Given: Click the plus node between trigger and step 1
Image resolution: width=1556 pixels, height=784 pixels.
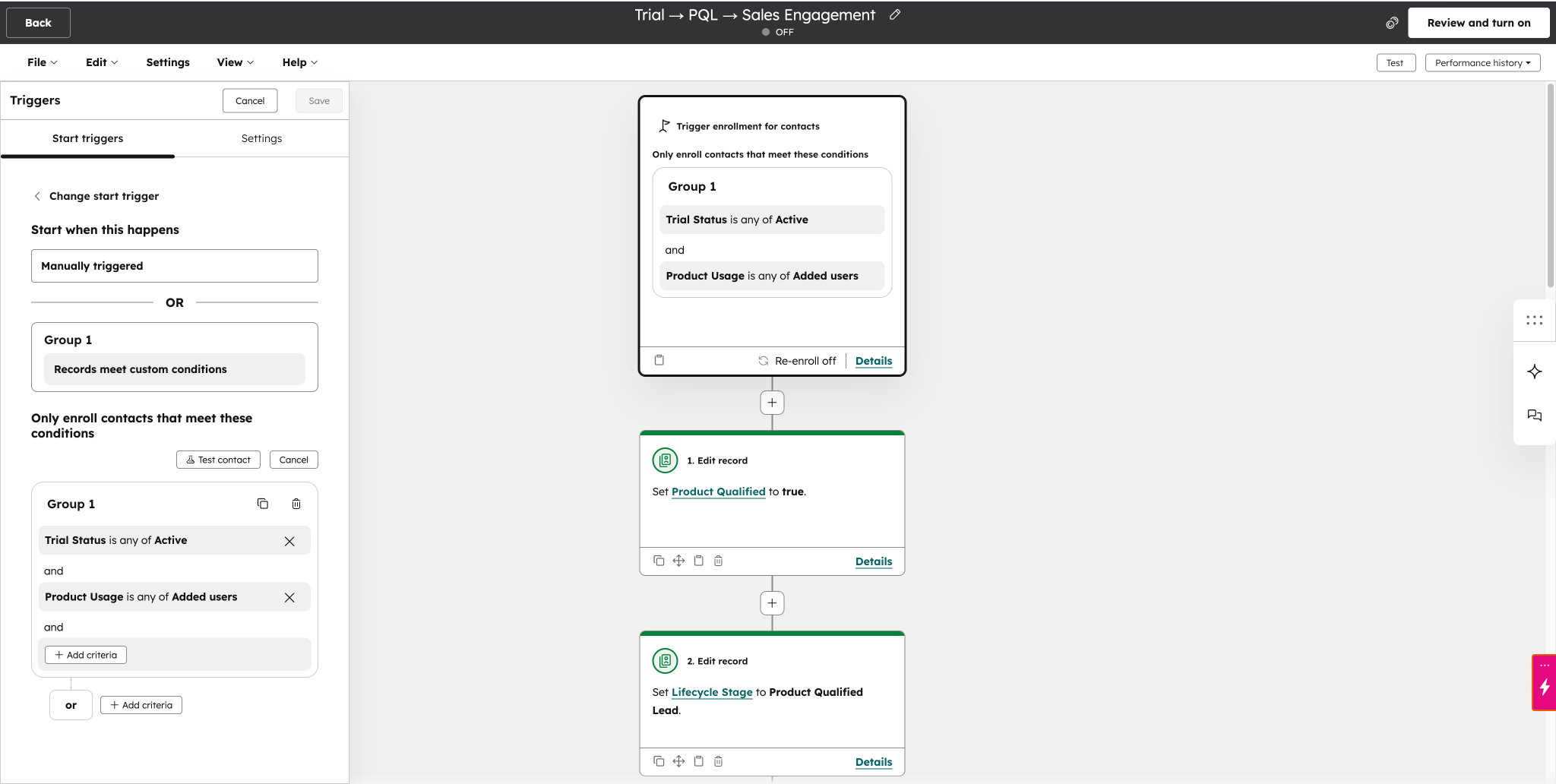Looking at the screenshot, I should 771,402.
